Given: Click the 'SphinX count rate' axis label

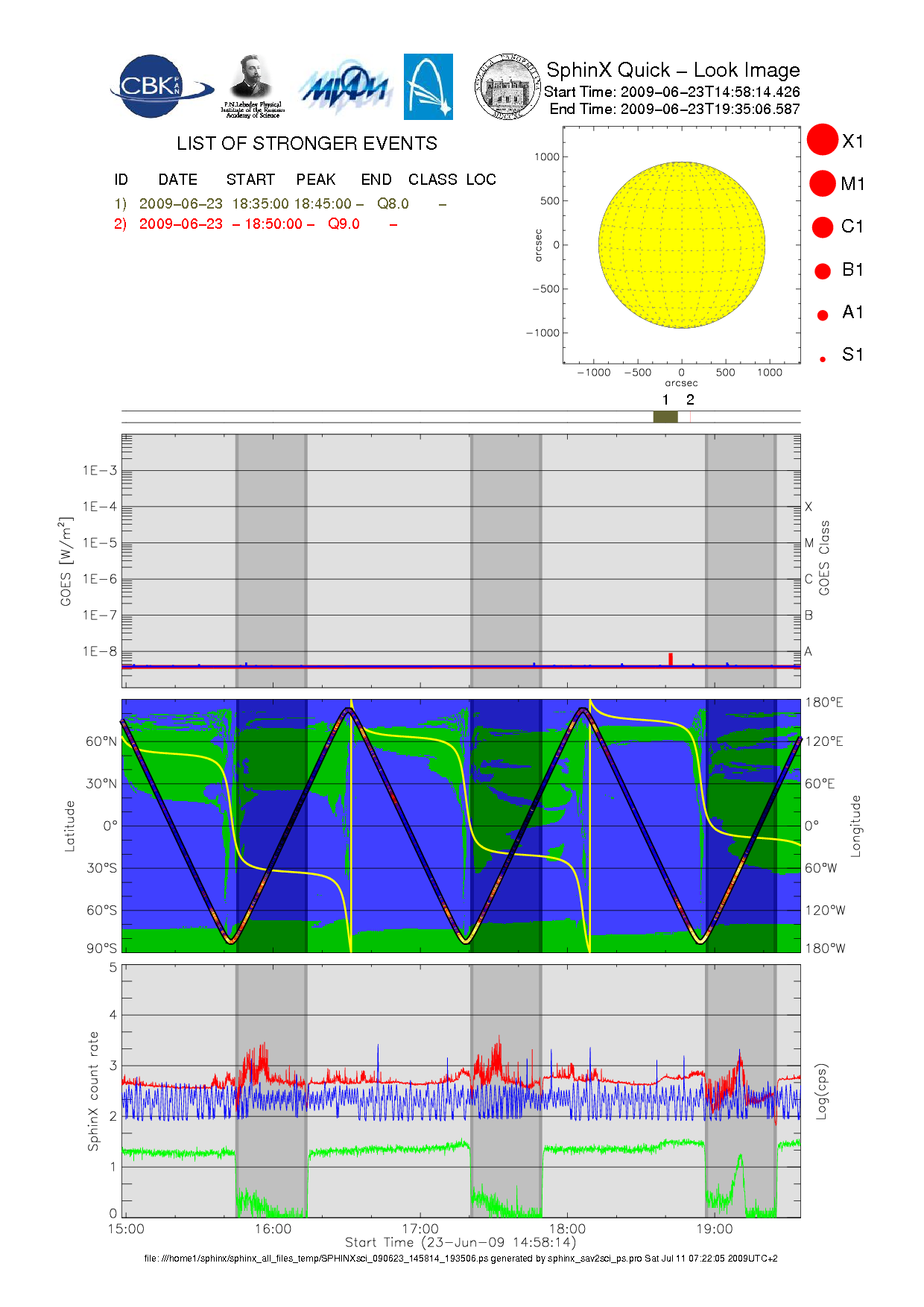Looking at the screenshot, I should [93, 1091].
